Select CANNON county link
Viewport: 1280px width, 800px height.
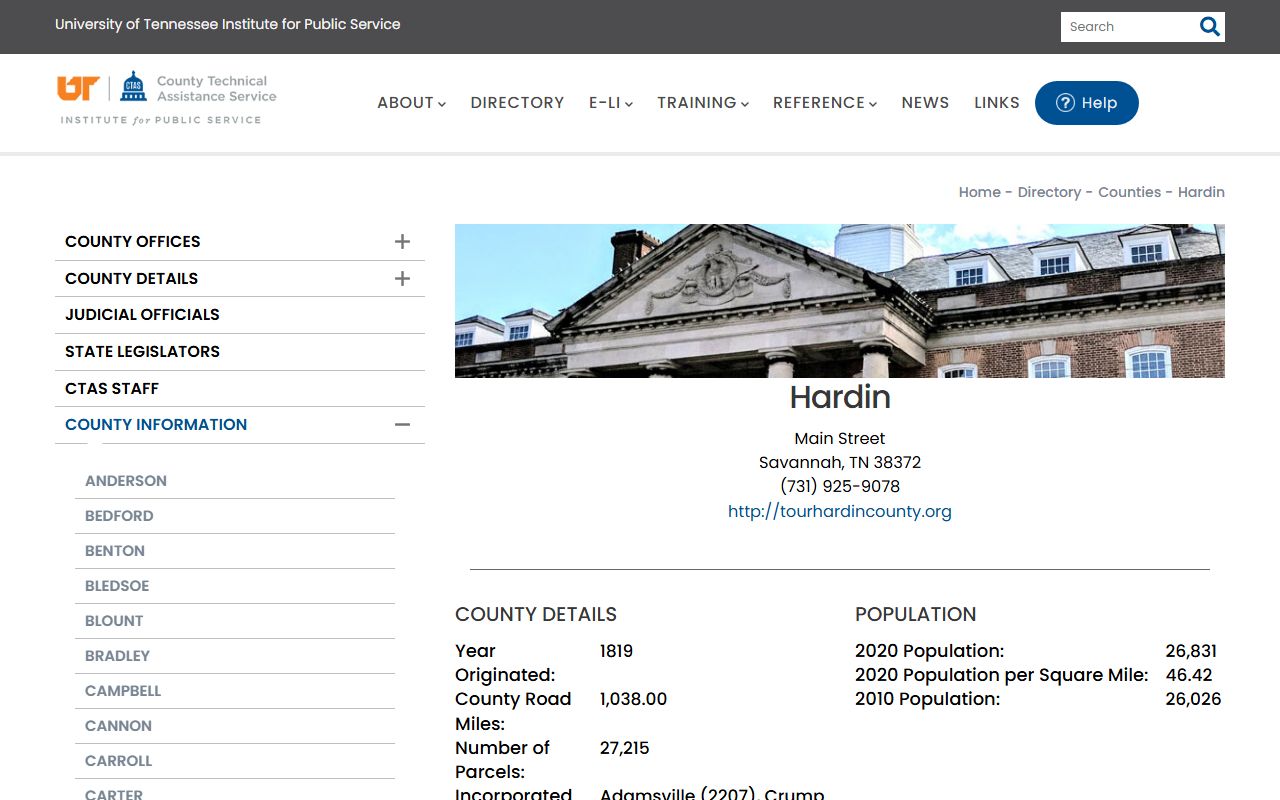pos(118,726)
